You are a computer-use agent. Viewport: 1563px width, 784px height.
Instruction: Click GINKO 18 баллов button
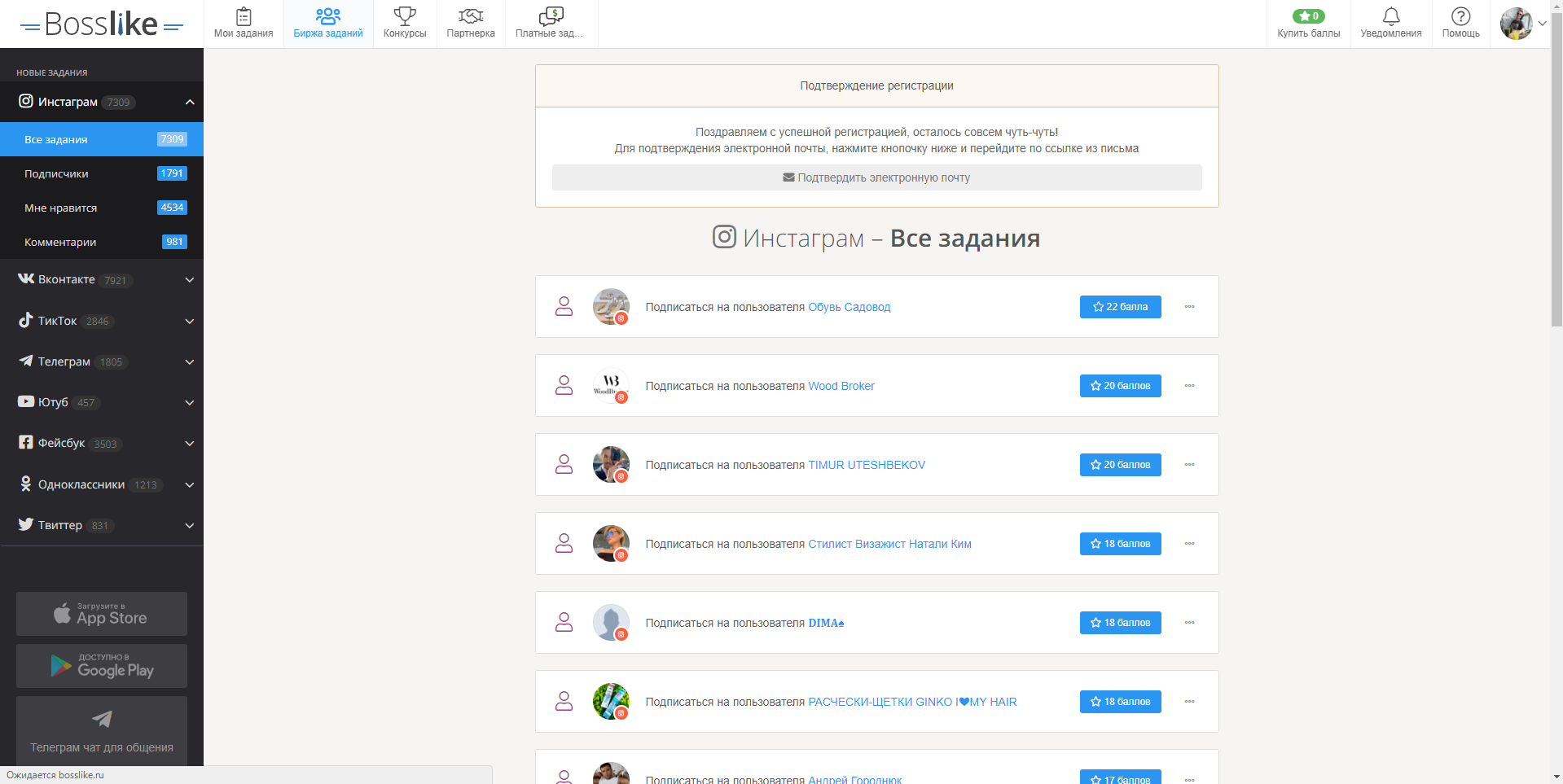pos(1120,702)
